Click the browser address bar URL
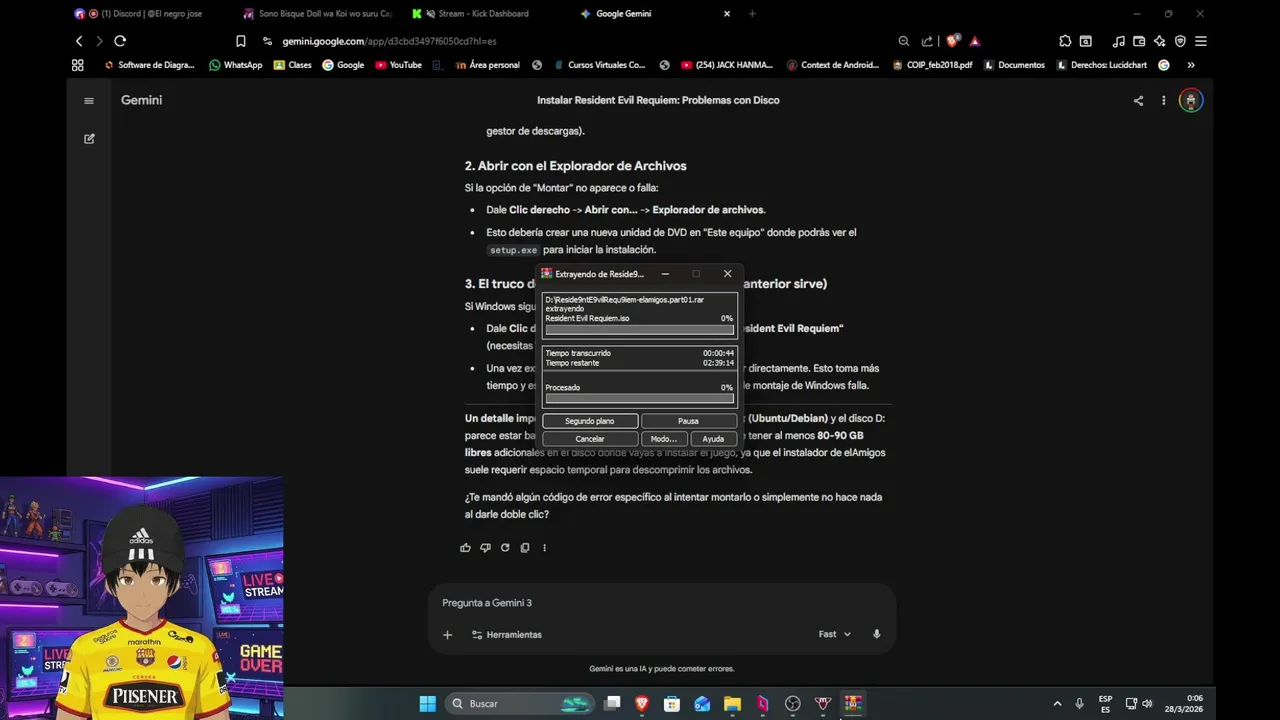The width and height of the screenshot is (1280, 720). coord(390,41)
